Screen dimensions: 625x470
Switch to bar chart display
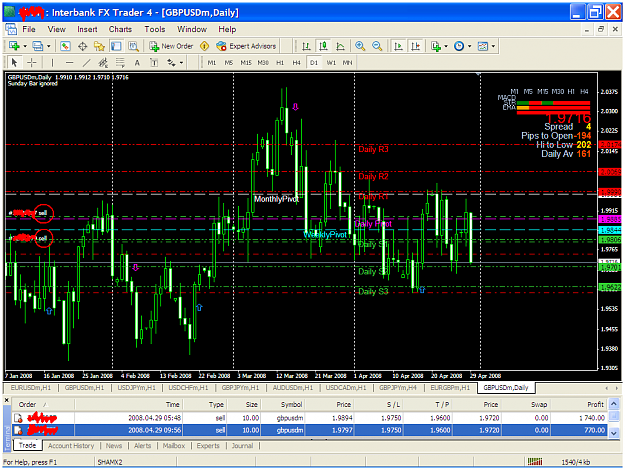[x=306, y=46]
